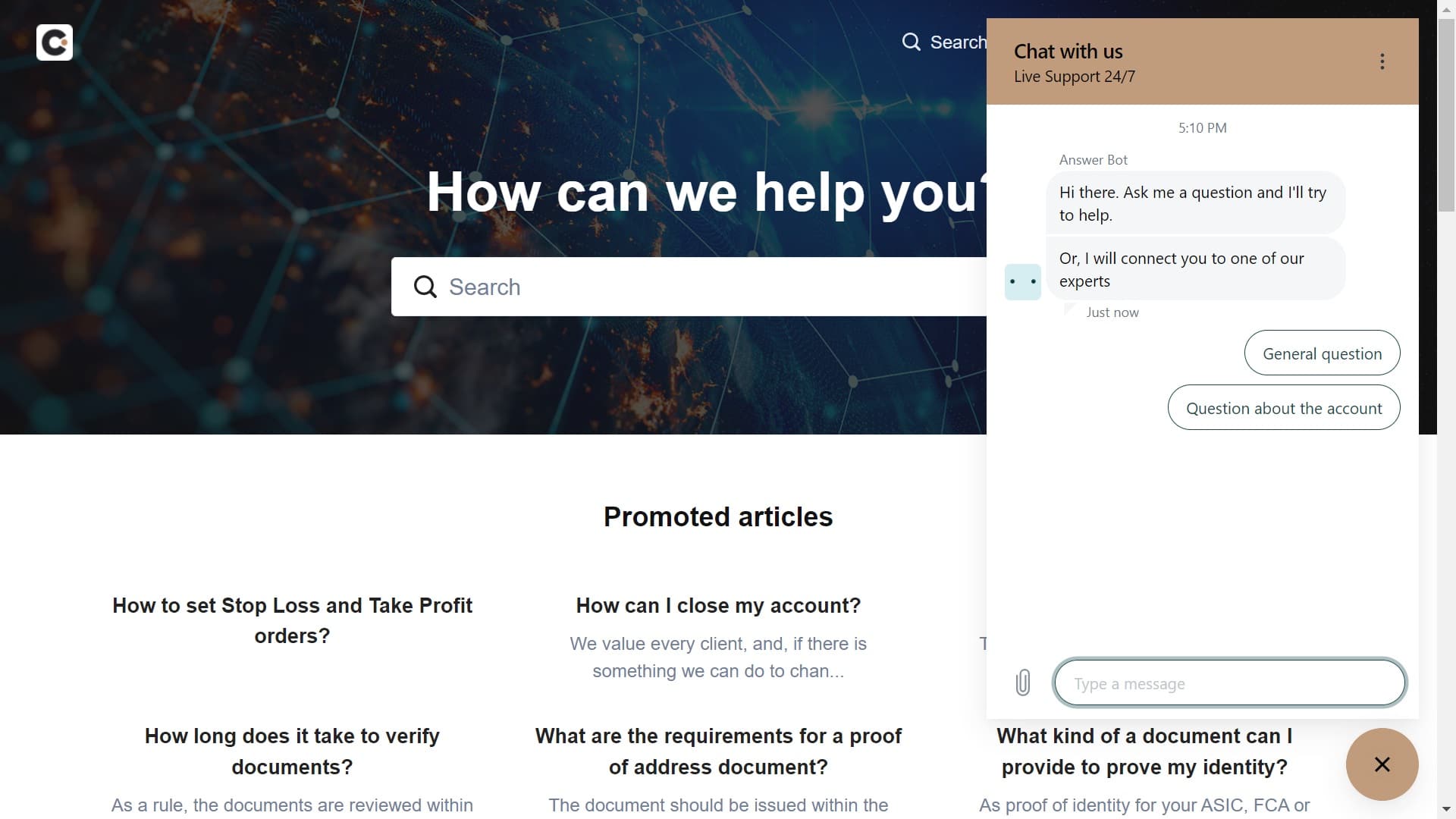Open chat options three-dot menu
Viewport: 1456px width, 819px height.
pyautogui.click(x=1382, y=61)
